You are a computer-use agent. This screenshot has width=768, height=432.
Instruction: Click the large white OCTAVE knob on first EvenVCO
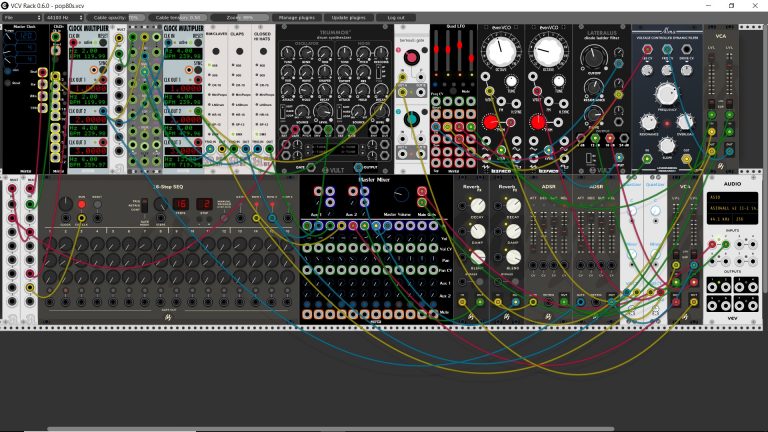tap(500, 51)
